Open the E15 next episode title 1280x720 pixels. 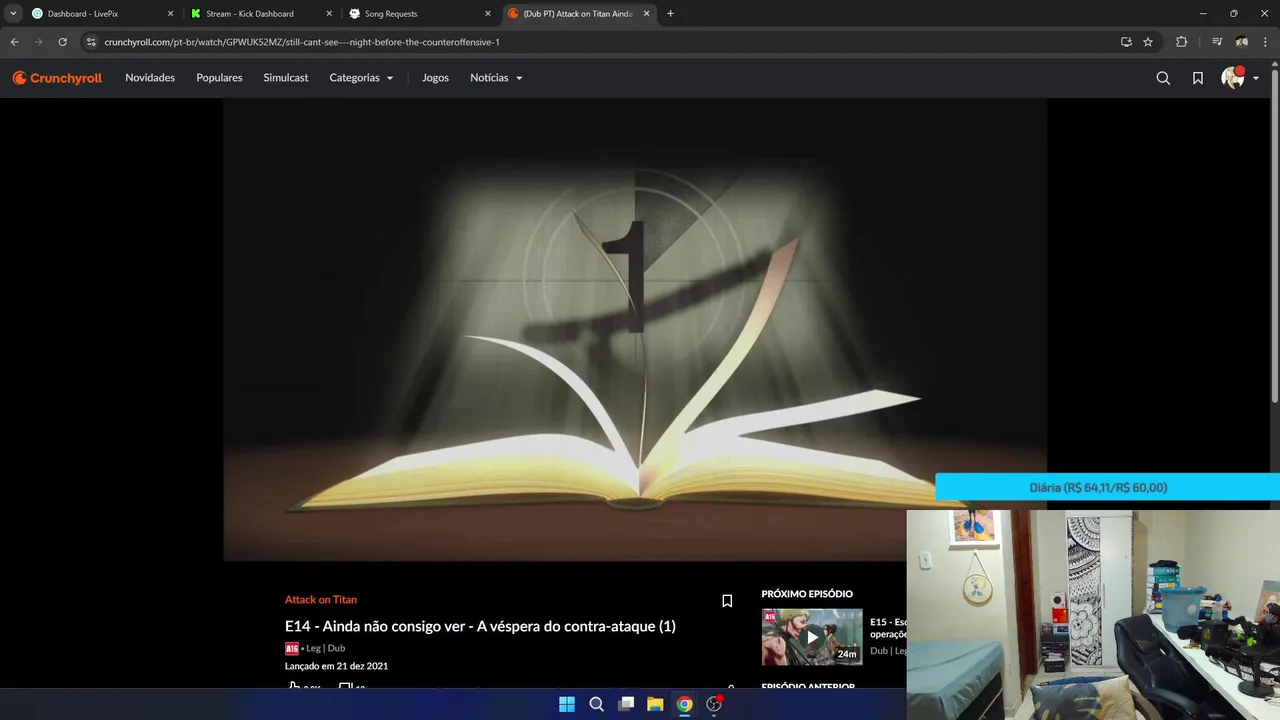[888, 628]
